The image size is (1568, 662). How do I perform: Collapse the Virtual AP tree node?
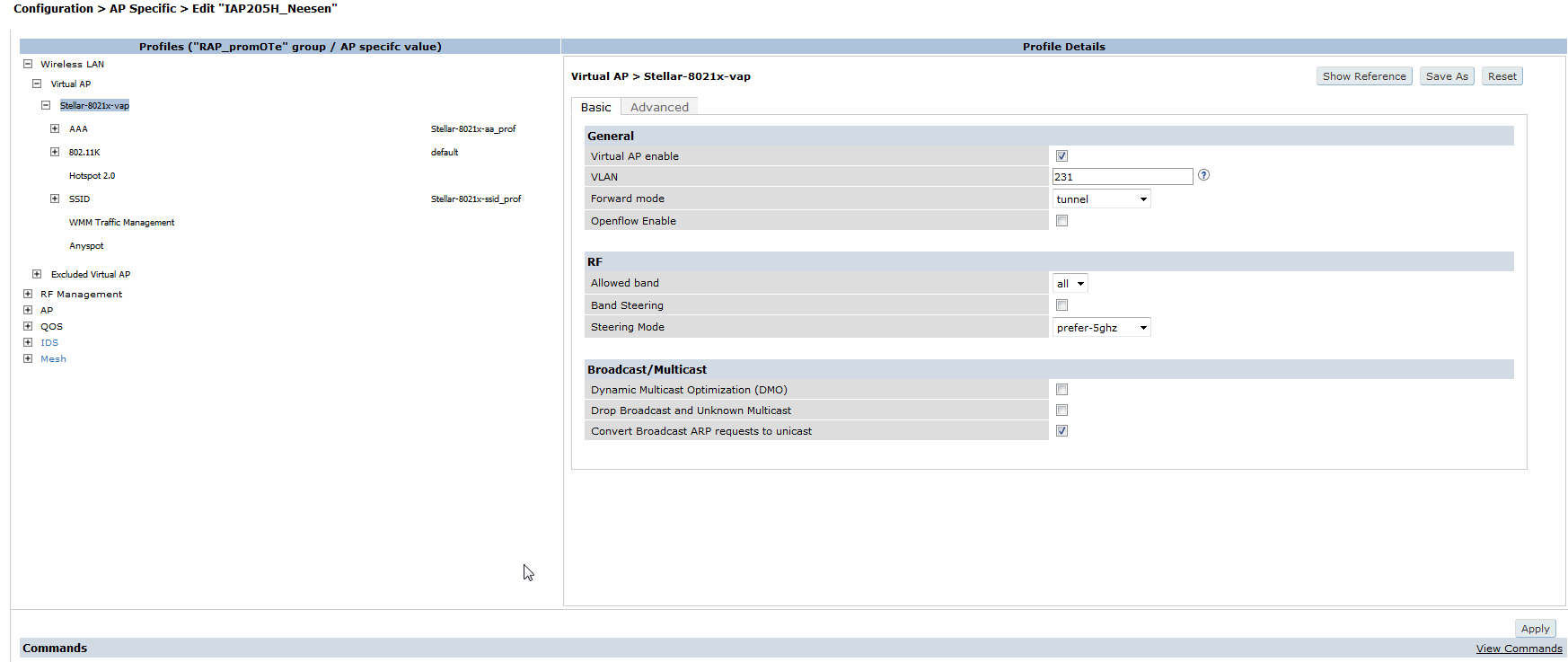37,84
